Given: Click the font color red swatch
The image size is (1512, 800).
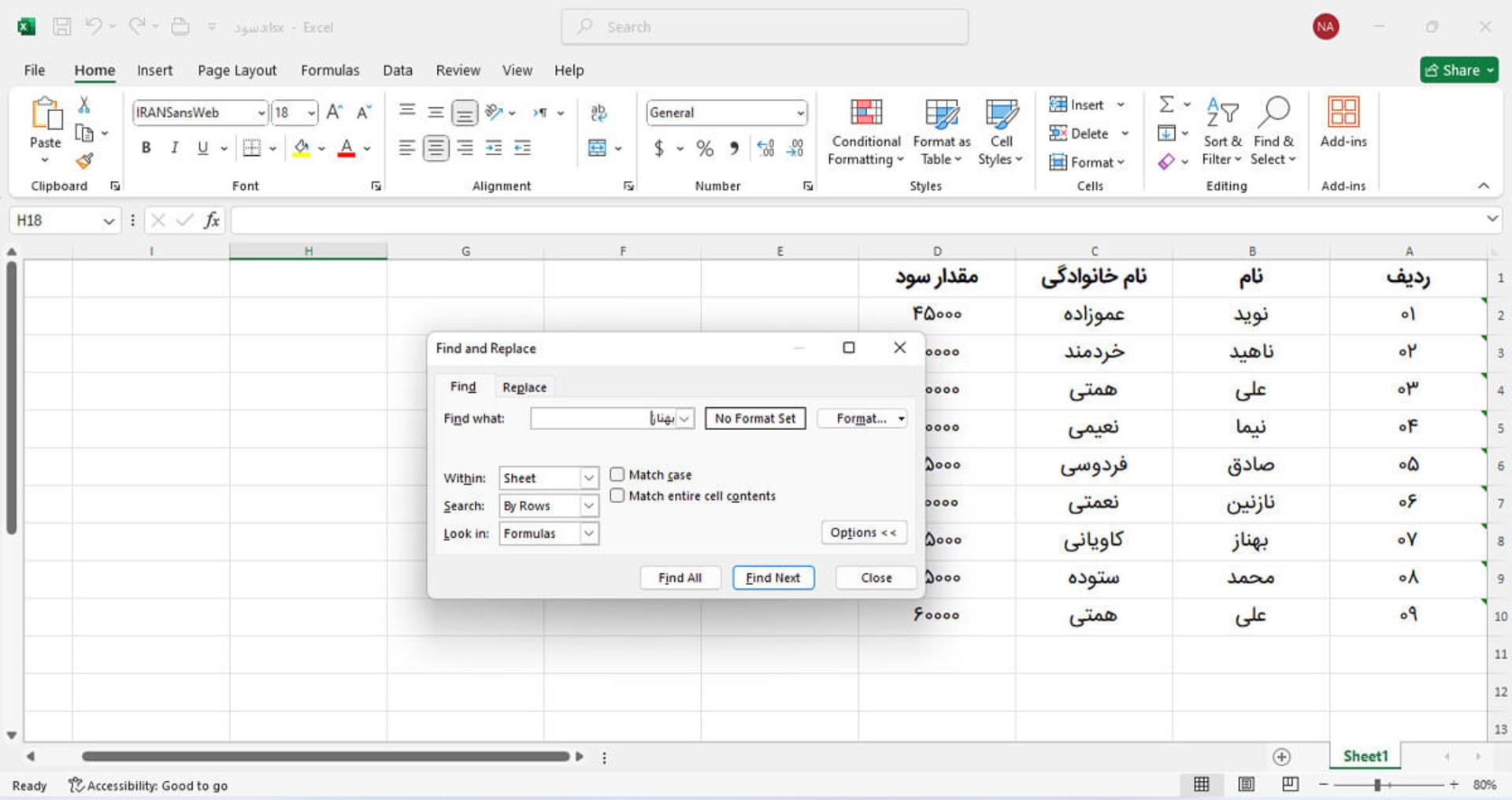Looking at the screenshot, I should (x=346, y=148).
